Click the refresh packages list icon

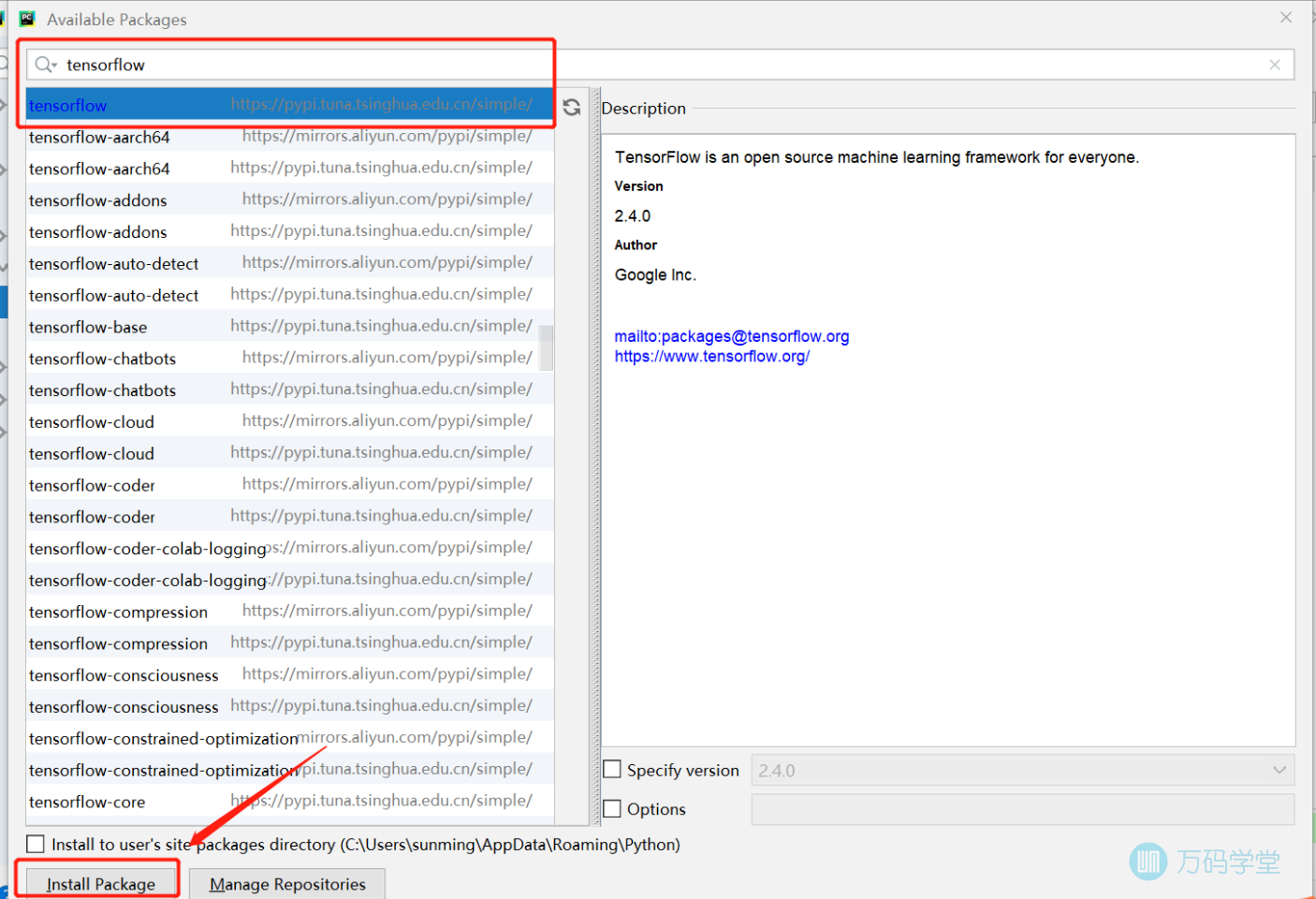click(572, 108)
